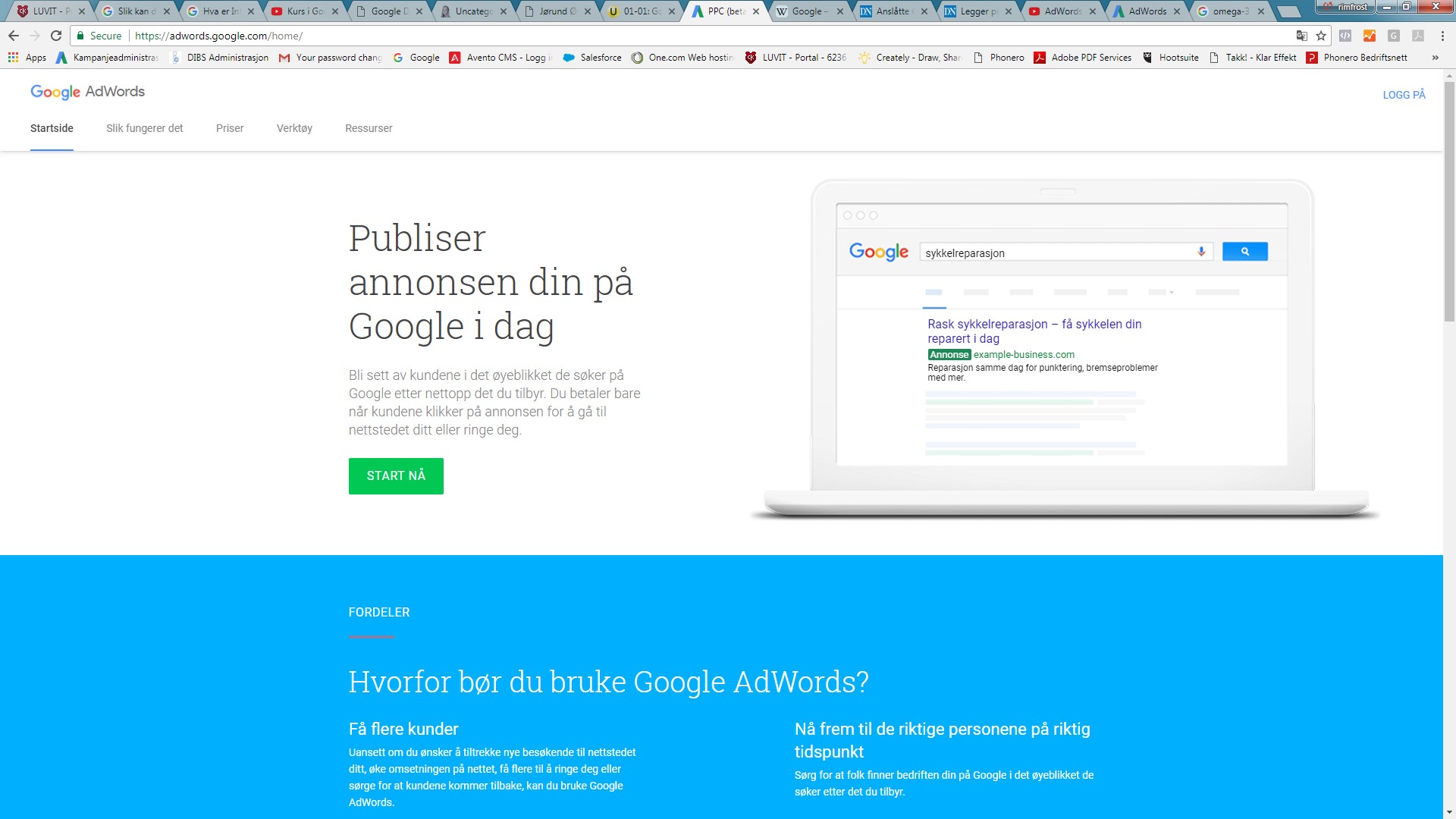Open the Gmail 'Your password chang' bookmark
Image resolution: width=1456 pixels, height=819 pixels.
pos(331,58)
